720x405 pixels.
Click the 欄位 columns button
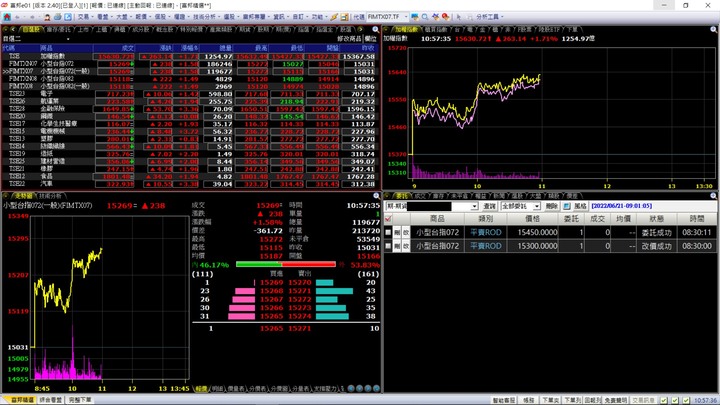tap(371, 39)
